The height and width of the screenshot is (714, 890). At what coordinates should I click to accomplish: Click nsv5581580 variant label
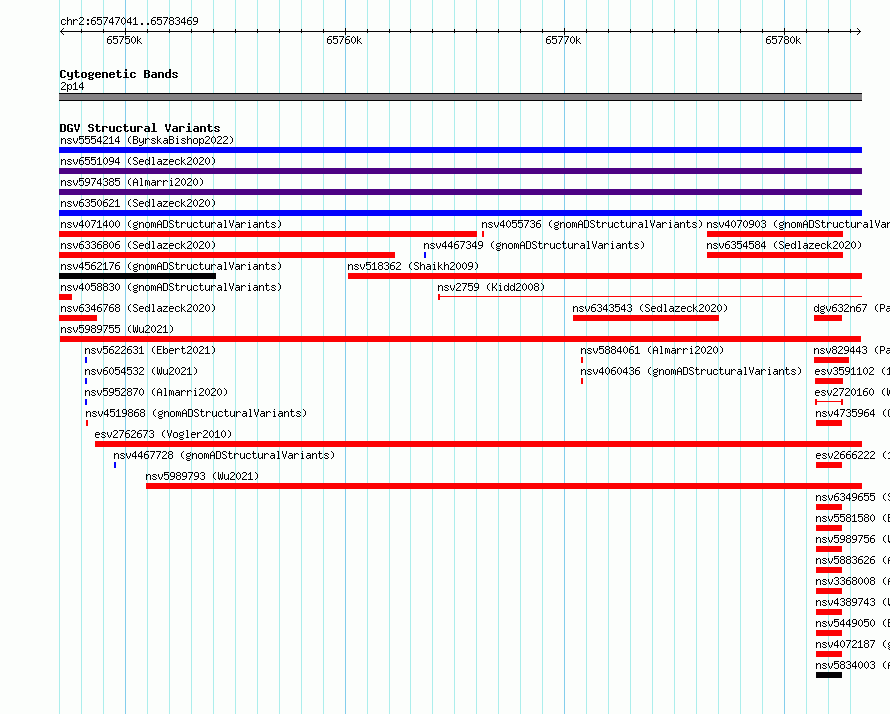point(853,518)
